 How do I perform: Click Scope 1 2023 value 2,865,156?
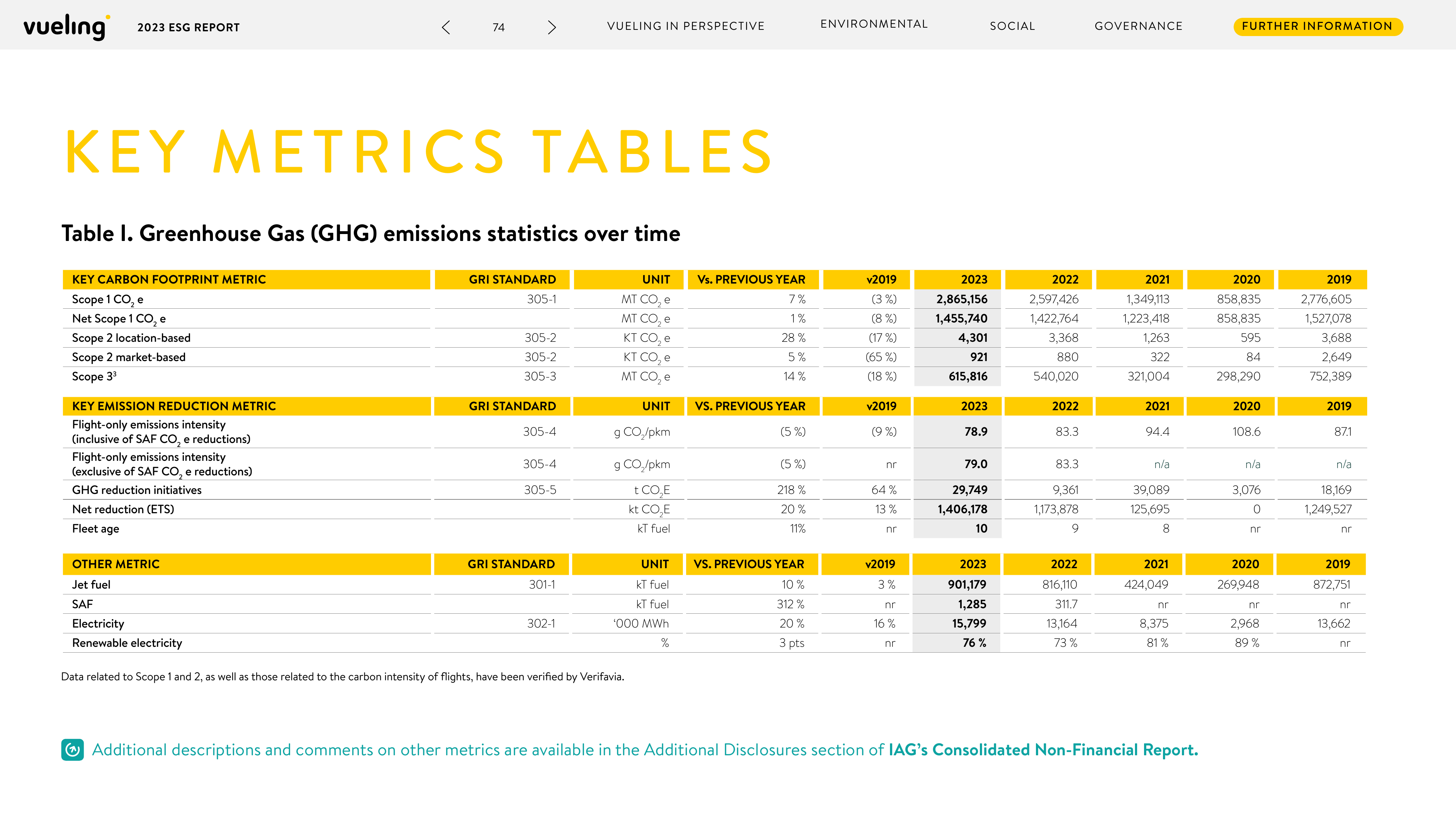coord(961,299)
